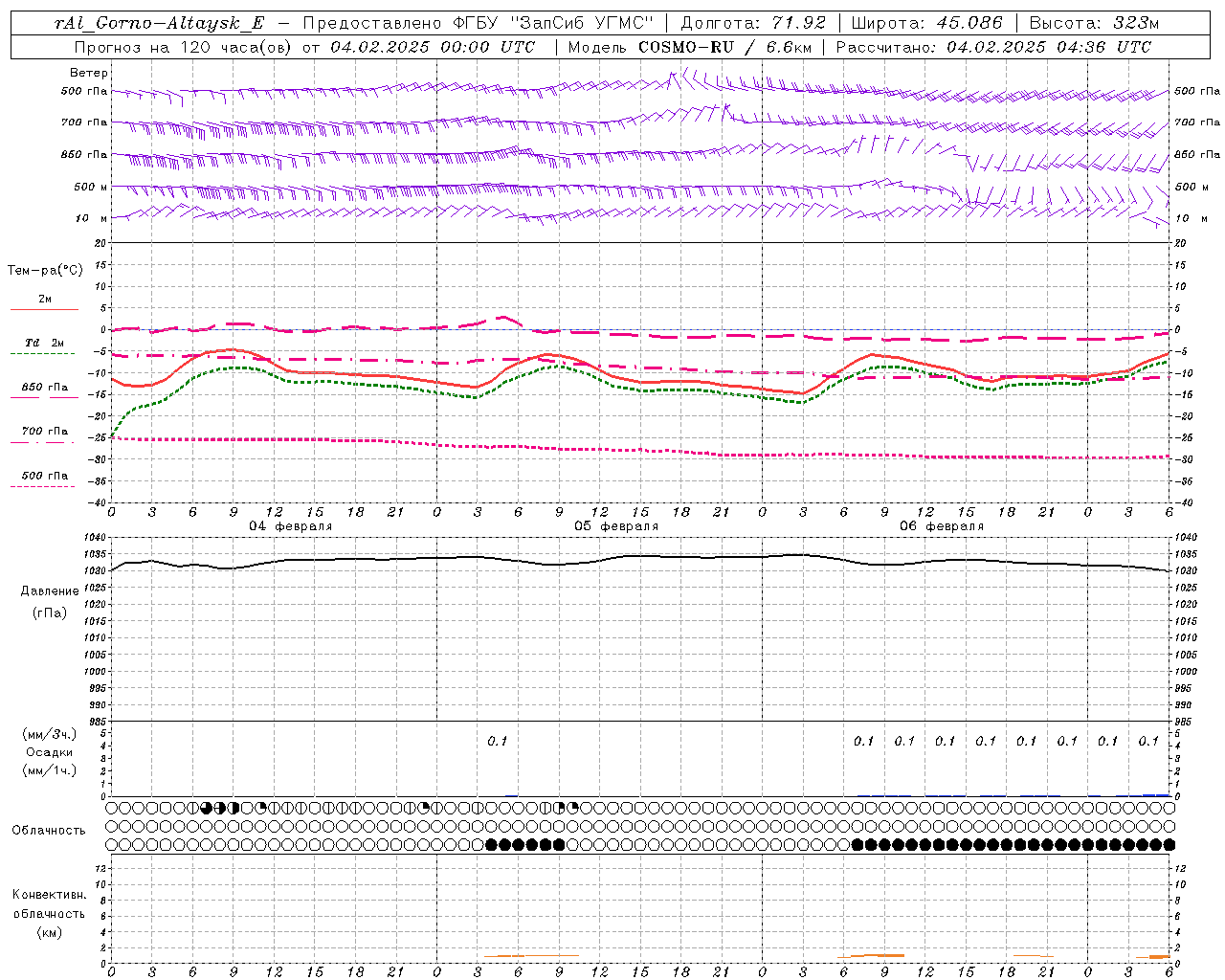Viewport: 1225px width, 980px height.
Task: Click the pink dash-dot sample under 700 гПа legend
Action: click(x=43, y=442)
